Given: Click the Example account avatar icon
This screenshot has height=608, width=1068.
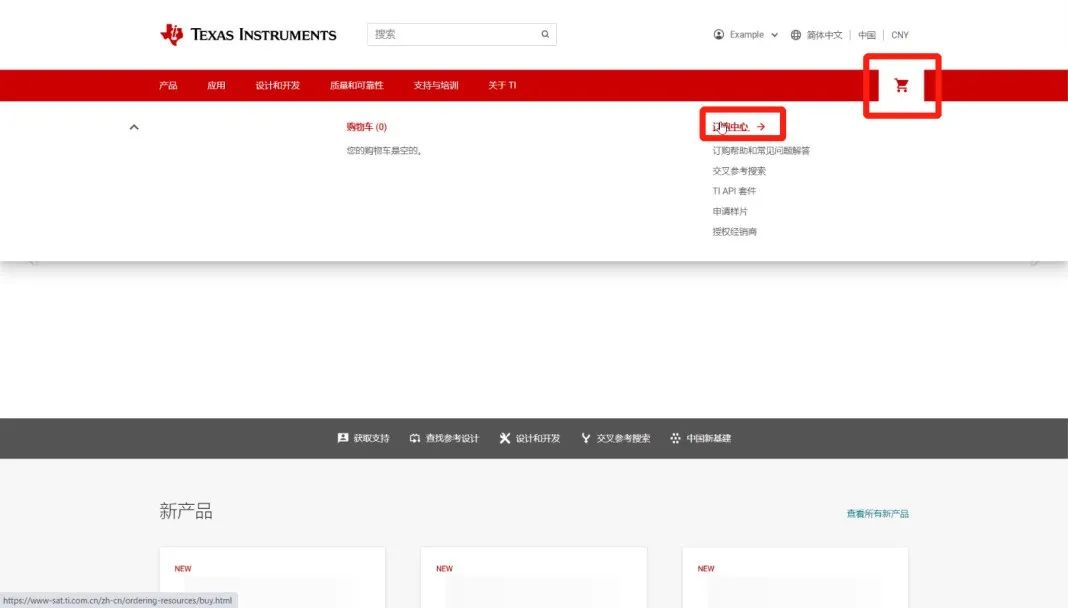Looking at the screenshot, I should 717,34.
